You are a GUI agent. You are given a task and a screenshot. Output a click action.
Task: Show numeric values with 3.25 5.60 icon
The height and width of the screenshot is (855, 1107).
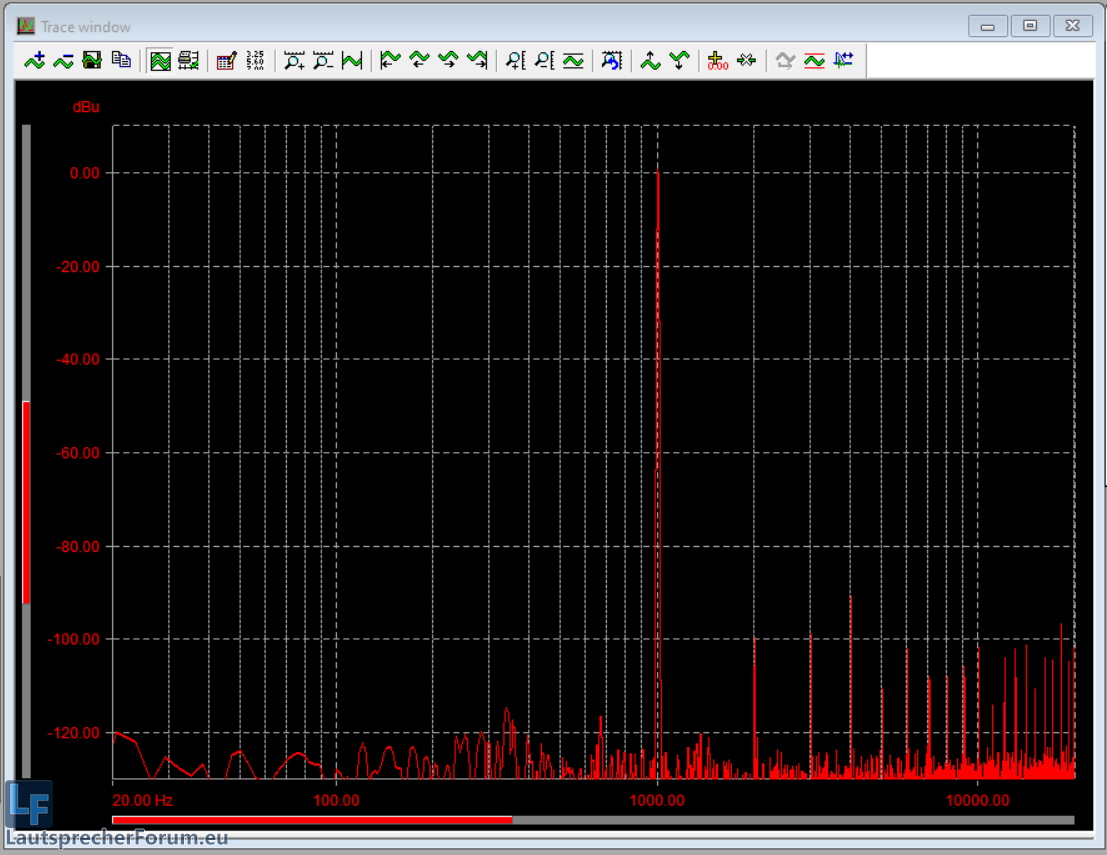(x=255, y=61)
